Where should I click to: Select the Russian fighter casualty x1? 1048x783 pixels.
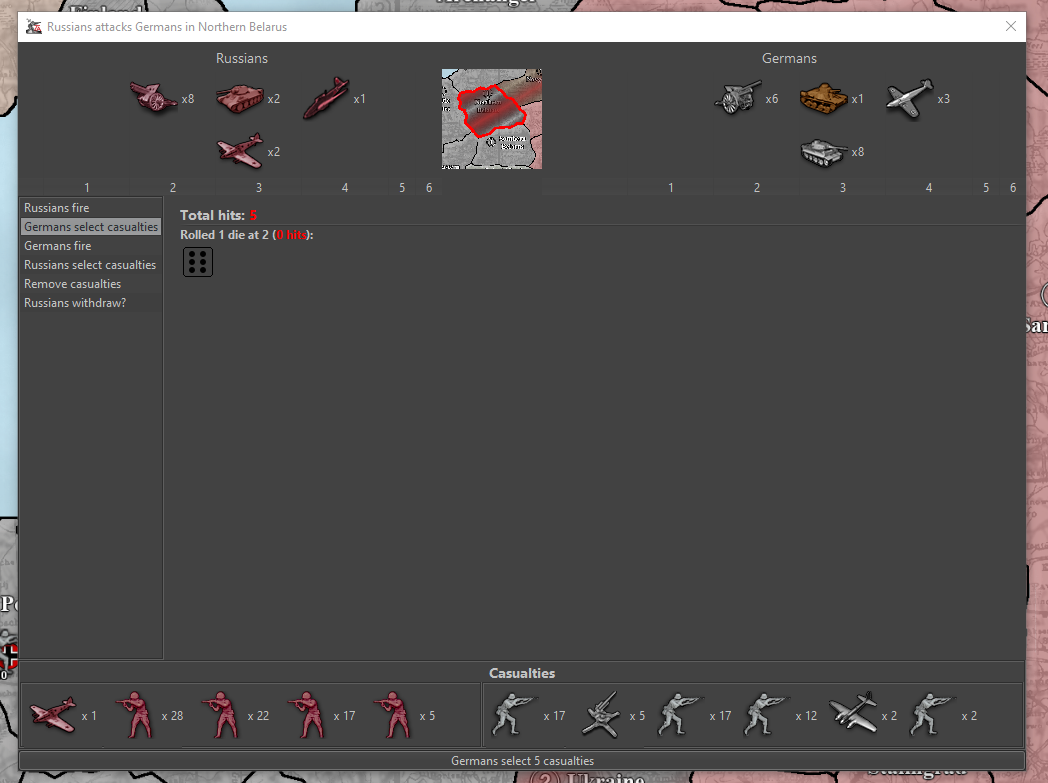pyautogui.click(x=53, y=715)
